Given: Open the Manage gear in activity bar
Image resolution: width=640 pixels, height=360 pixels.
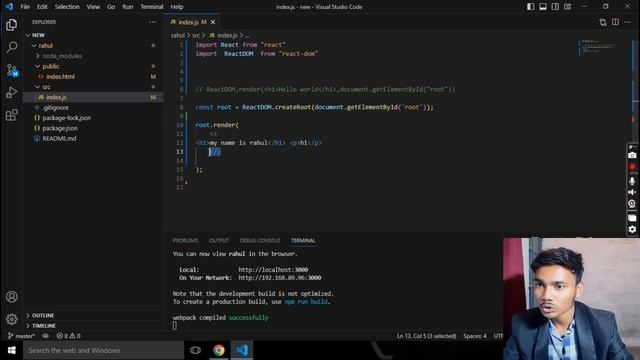Looking at the screenshot, I should click(11, 319).
